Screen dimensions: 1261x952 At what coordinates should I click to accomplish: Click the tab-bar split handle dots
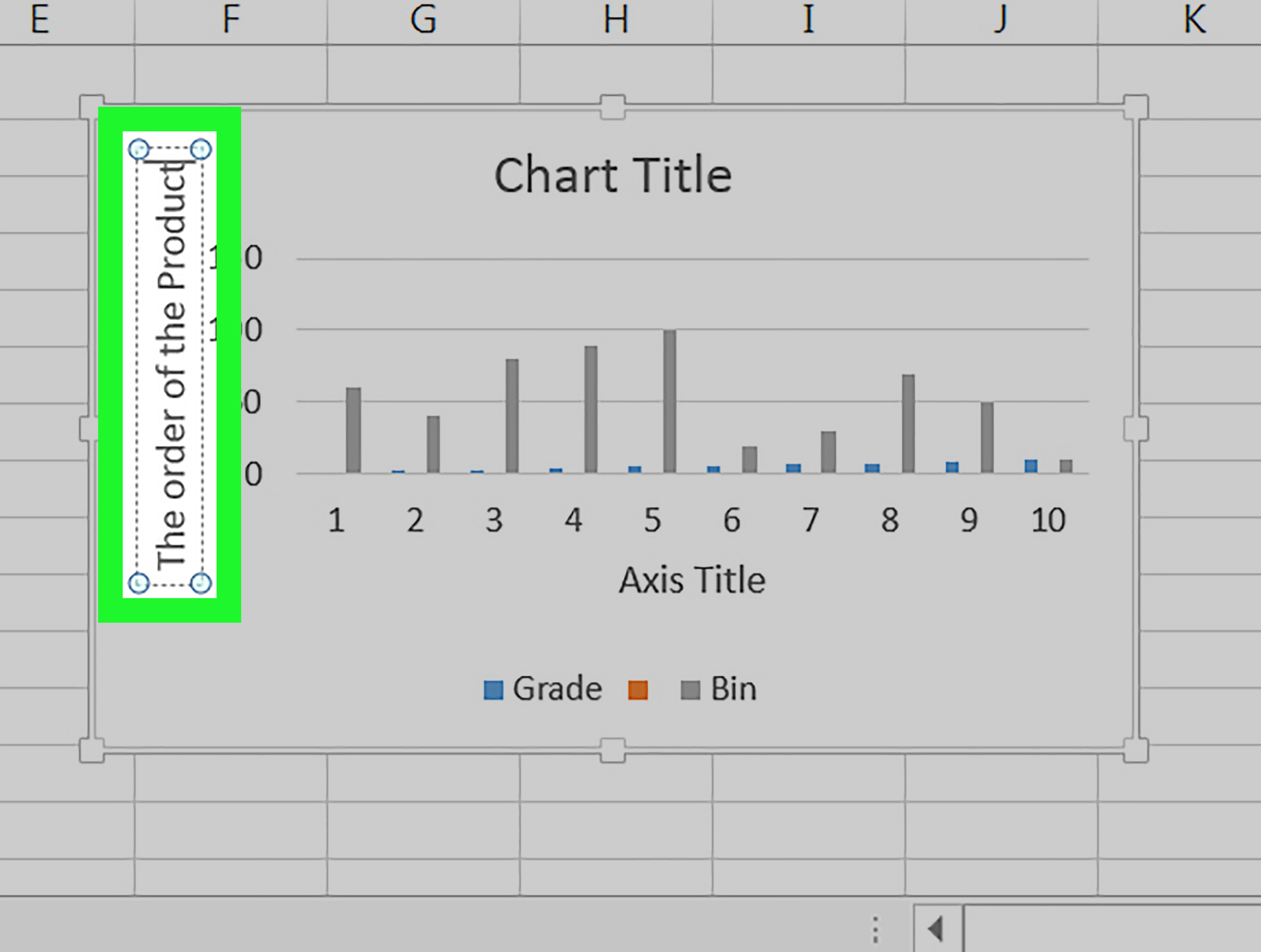(875, 929)
